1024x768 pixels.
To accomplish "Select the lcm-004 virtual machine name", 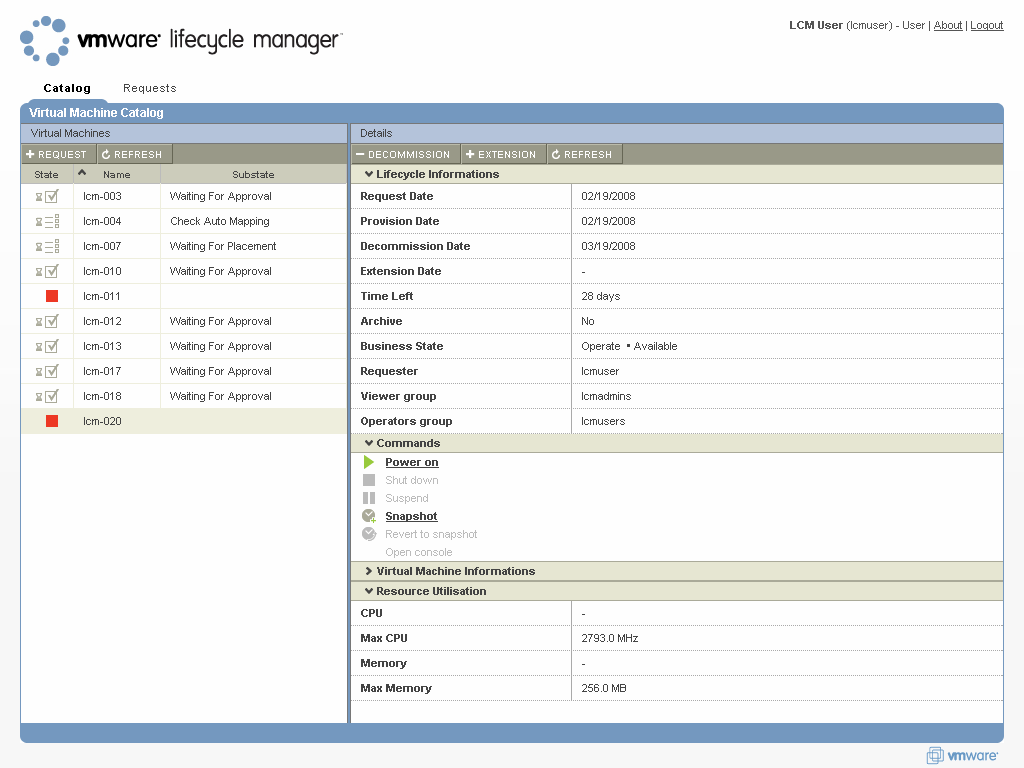I will [x=102, y=221].
